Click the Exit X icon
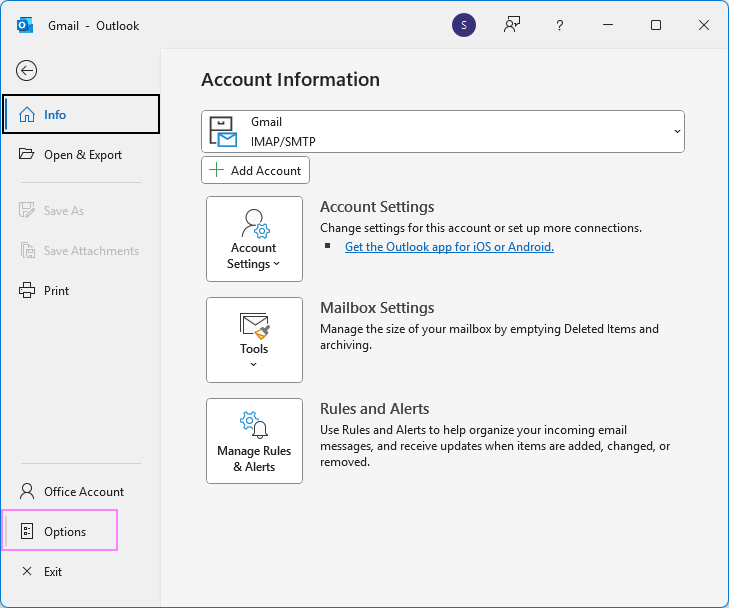Viewport: 729px width, 608px height. [x=27, y=571]
